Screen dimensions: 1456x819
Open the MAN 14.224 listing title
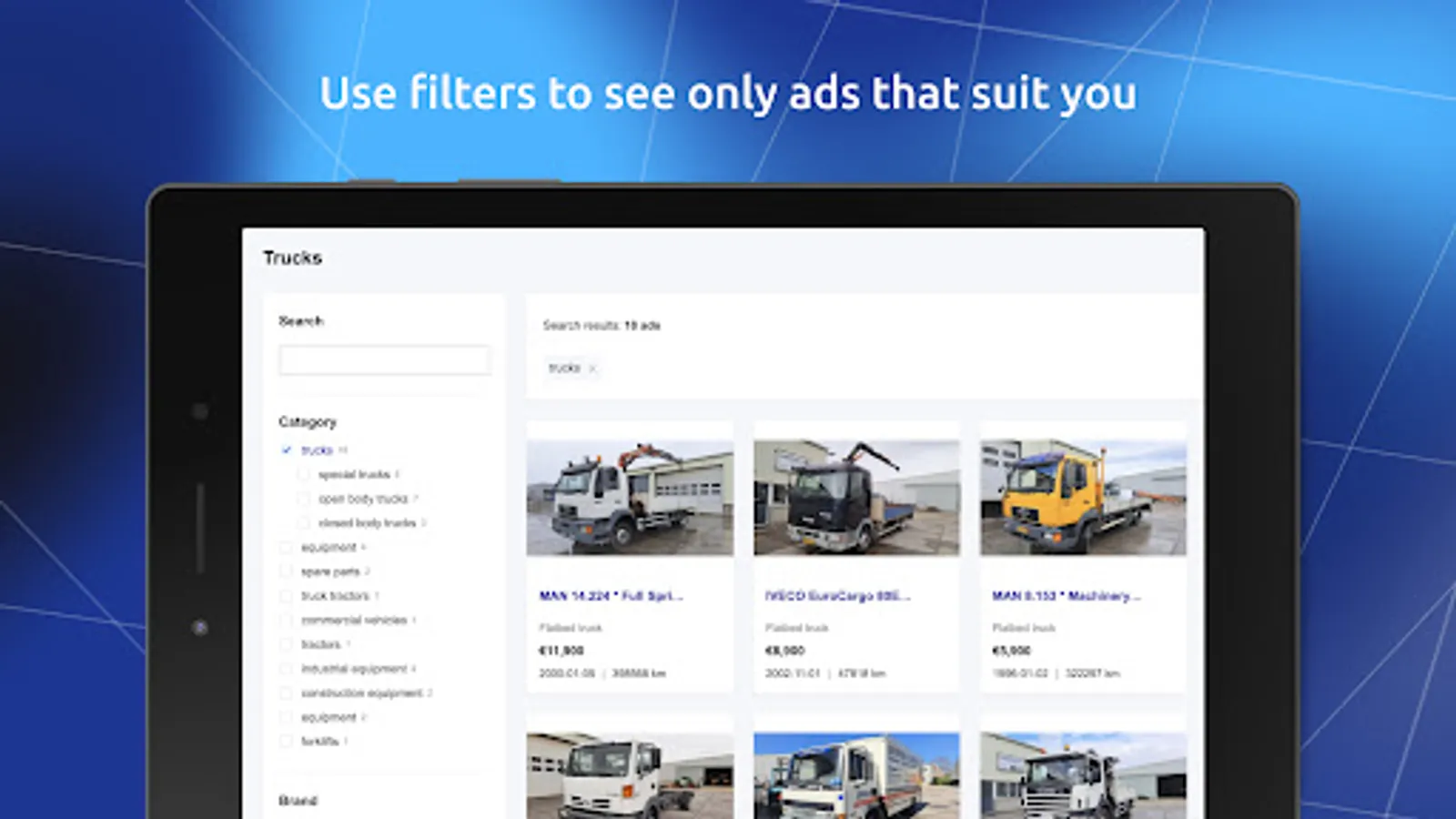click(x=611, y=596)
